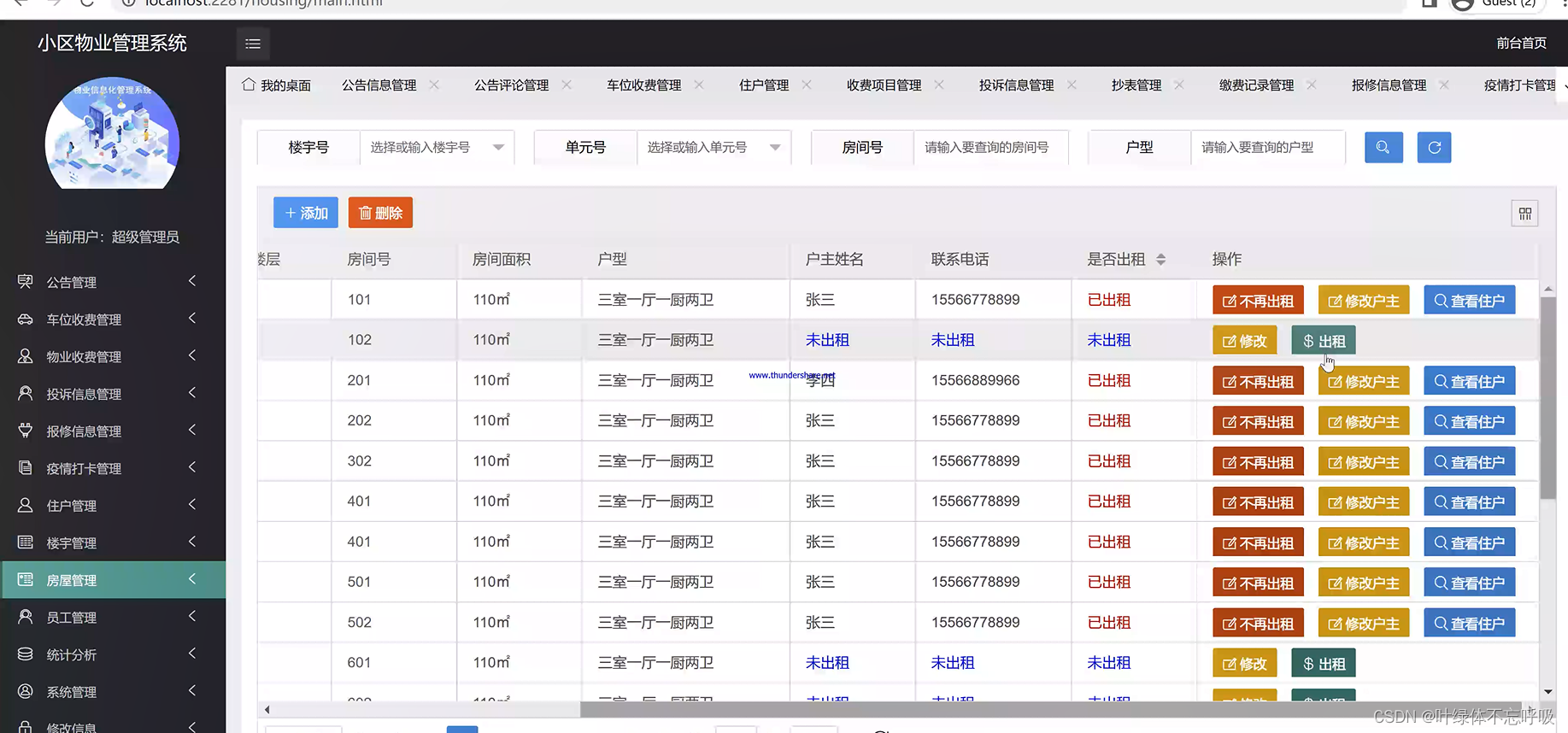Switch to the 收费项目管理 tab
This screenshot has width=1568, height=733.
click(x=884, y=85)
